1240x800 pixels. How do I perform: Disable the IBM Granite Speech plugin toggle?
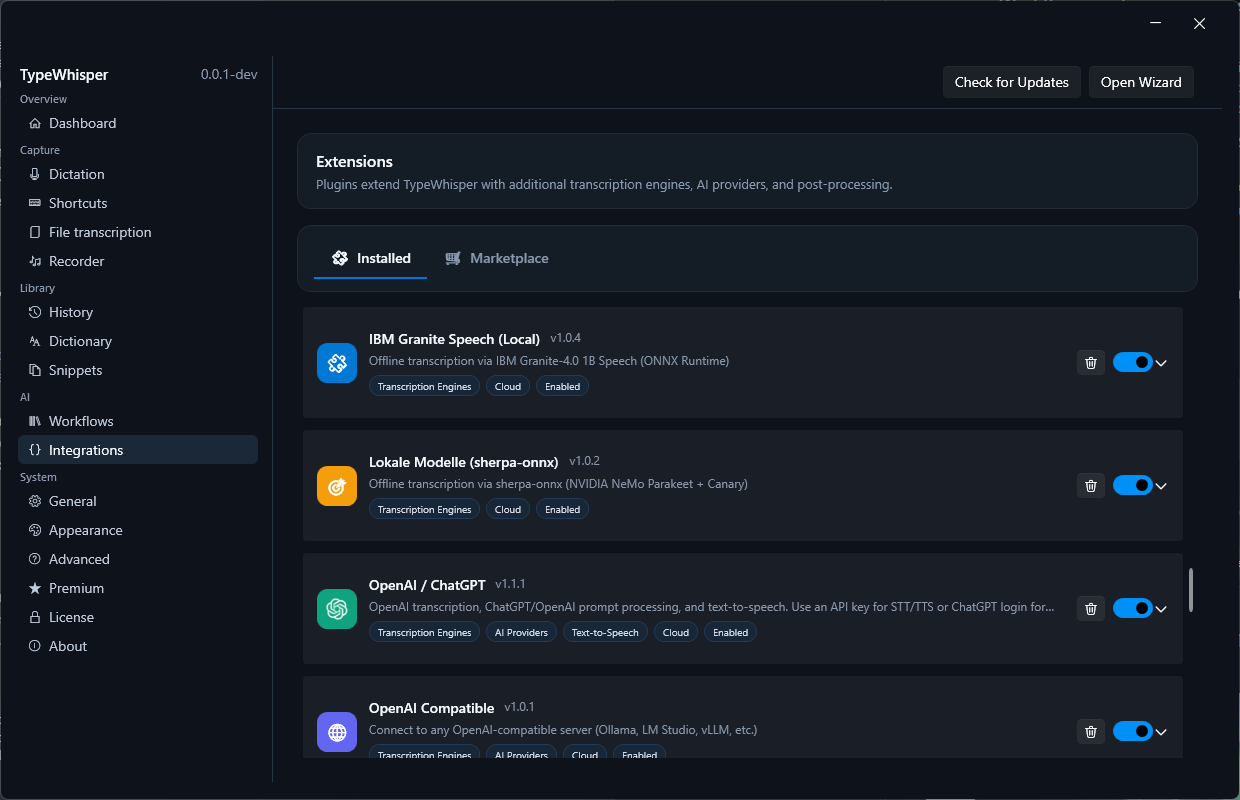pos(1133,362)
